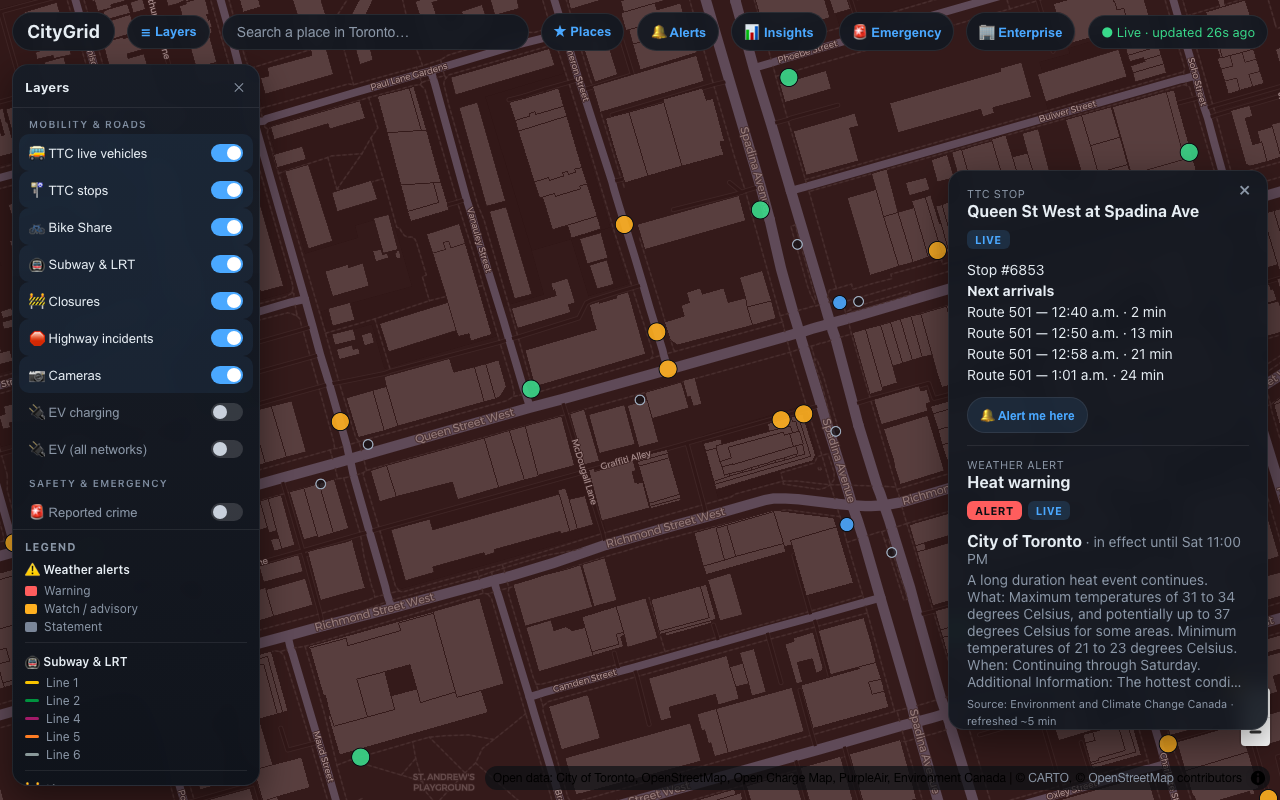
Task: Disable the Highway incidents layer switch
Action: (x=227, y=338)
